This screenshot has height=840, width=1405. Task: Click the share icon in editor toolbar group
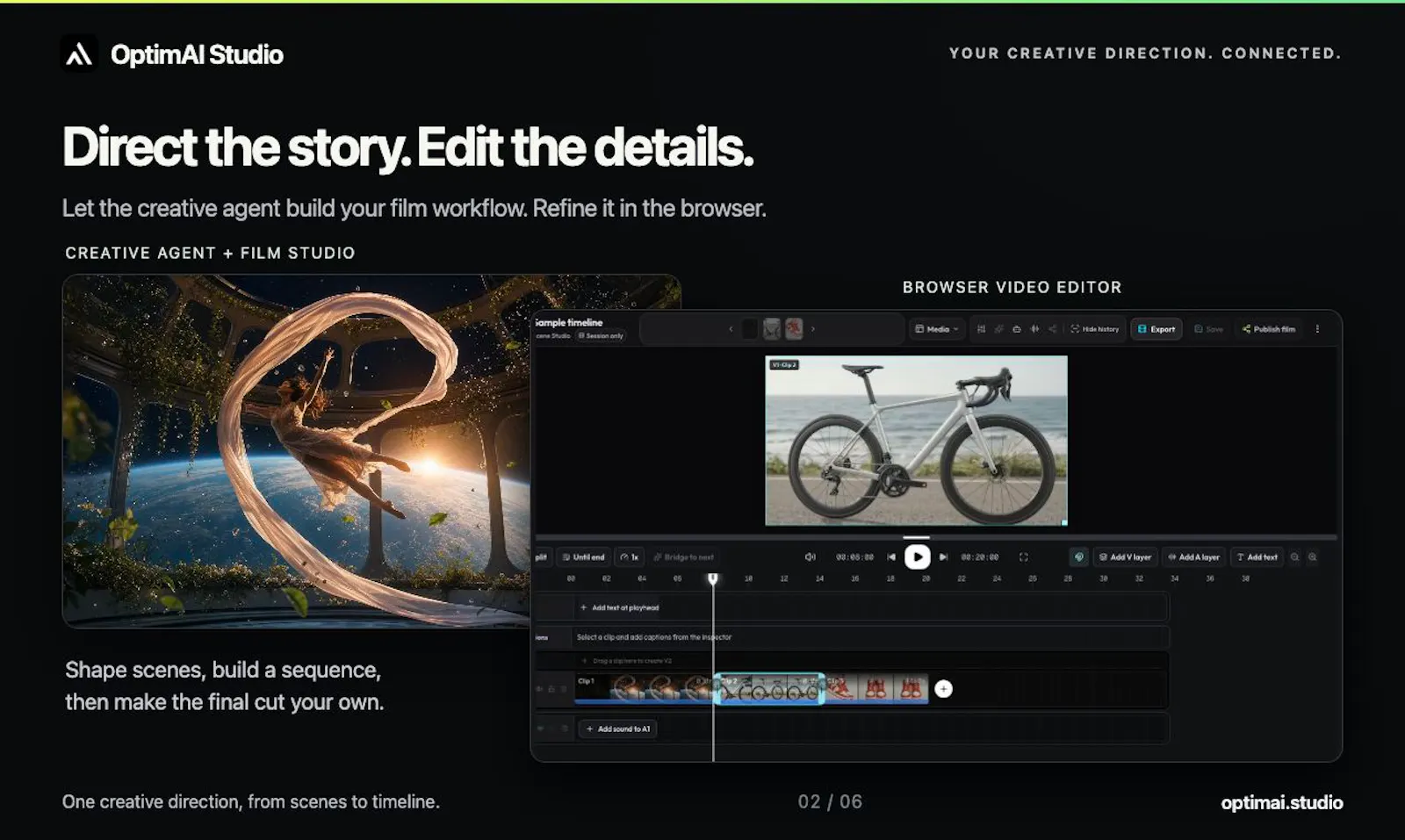click(1052, 329)
